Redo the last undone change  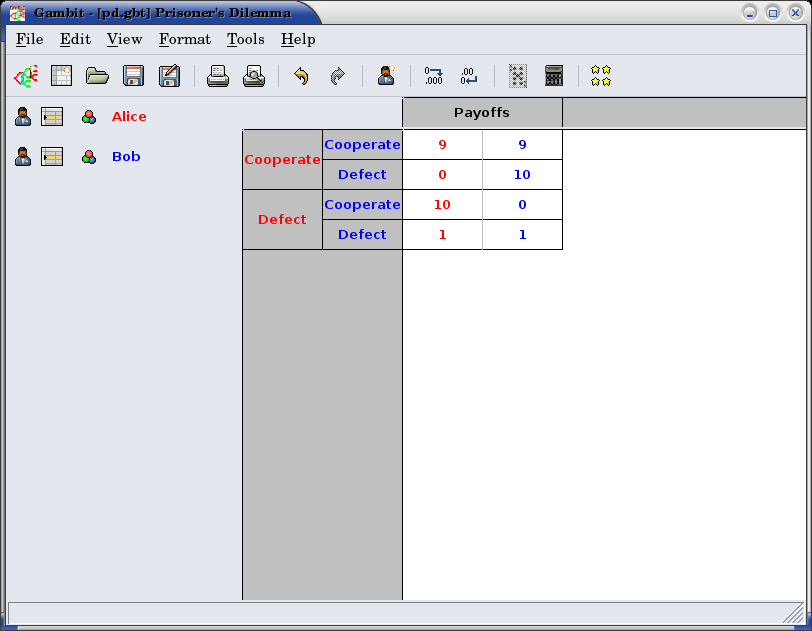337,76
